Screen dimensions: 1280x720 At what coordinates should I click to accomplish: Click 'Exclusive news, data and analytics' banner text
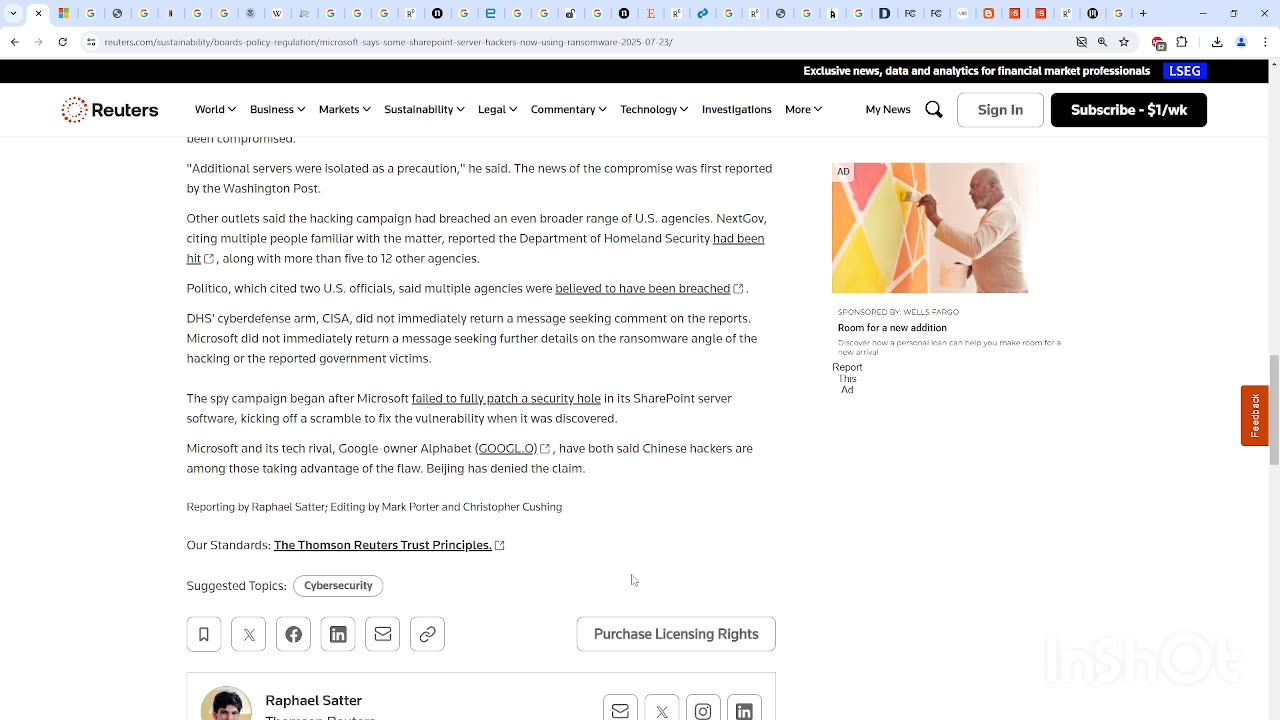point(977,71)
